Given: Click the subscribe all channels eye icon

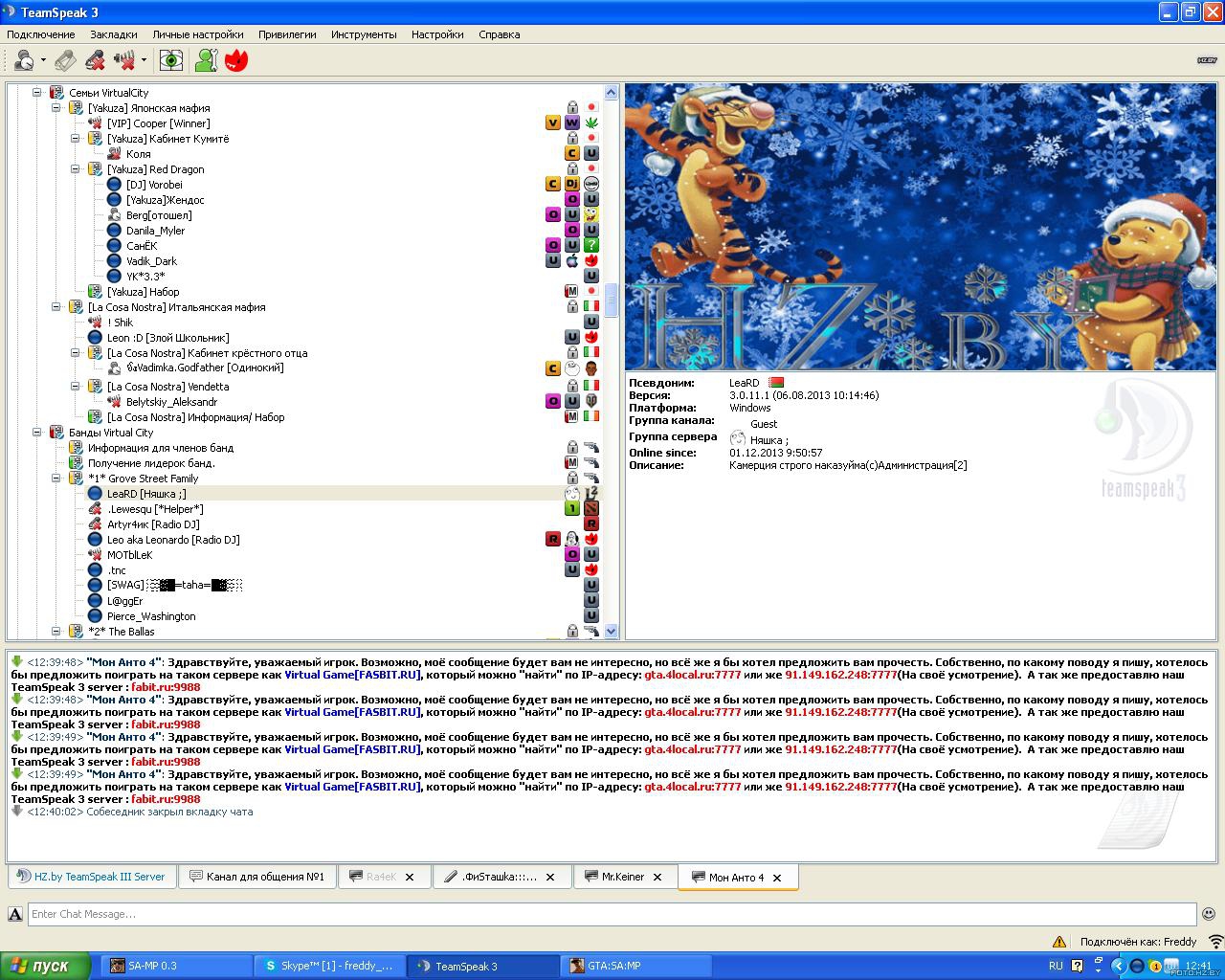Looking at the screenshot, I should point(171,60).
